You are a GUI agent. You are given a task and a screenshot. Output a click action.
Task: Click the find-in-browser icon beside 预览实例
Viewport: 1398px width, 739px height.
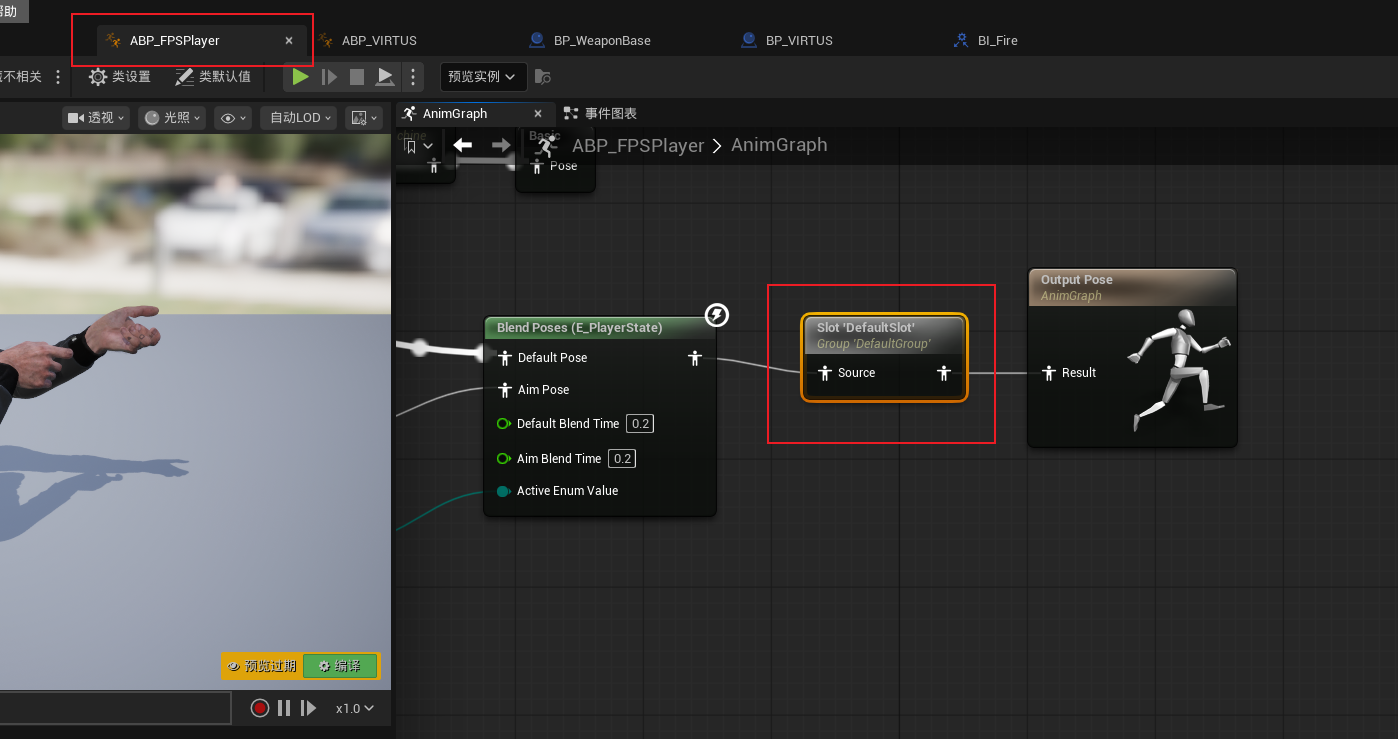[x=542, y=76]
